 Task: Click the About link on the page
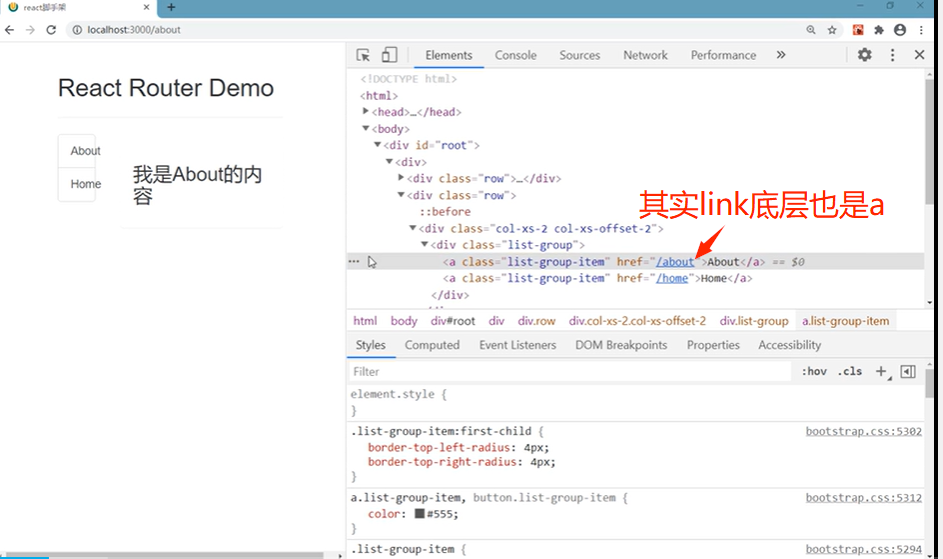tap(85, 150)
